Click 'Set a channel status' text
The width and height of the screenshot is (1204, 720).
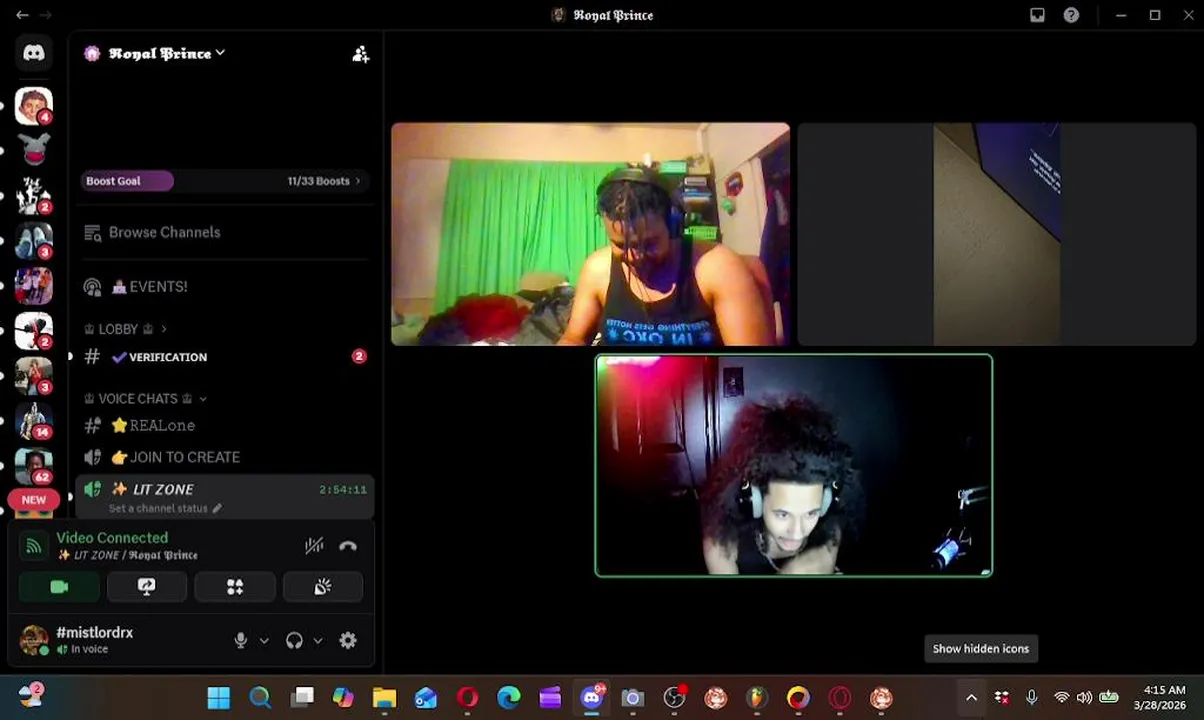[158, 508]
